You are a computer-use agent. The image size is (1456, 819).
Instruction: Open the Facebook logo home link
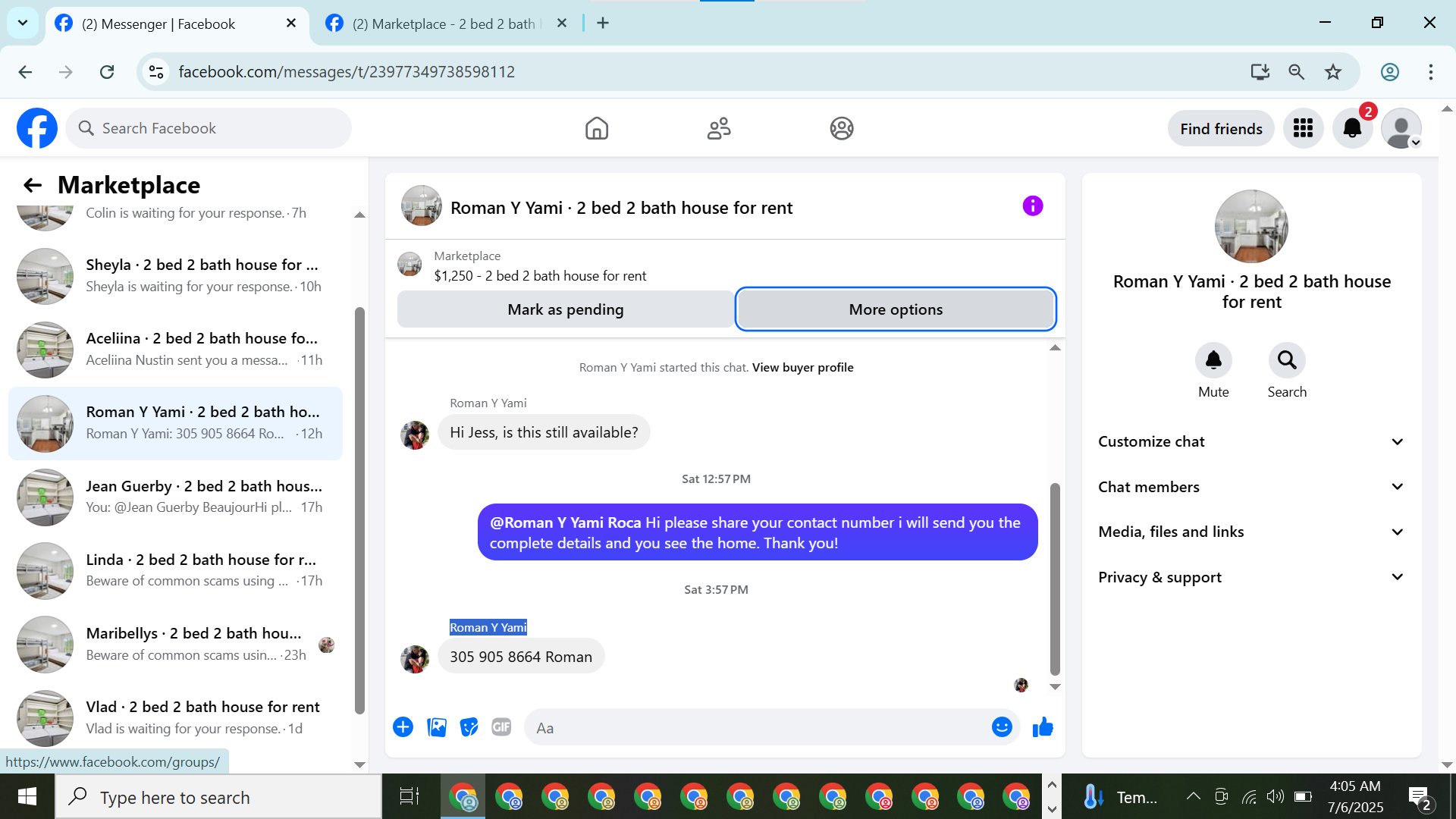tap(37, 128)
